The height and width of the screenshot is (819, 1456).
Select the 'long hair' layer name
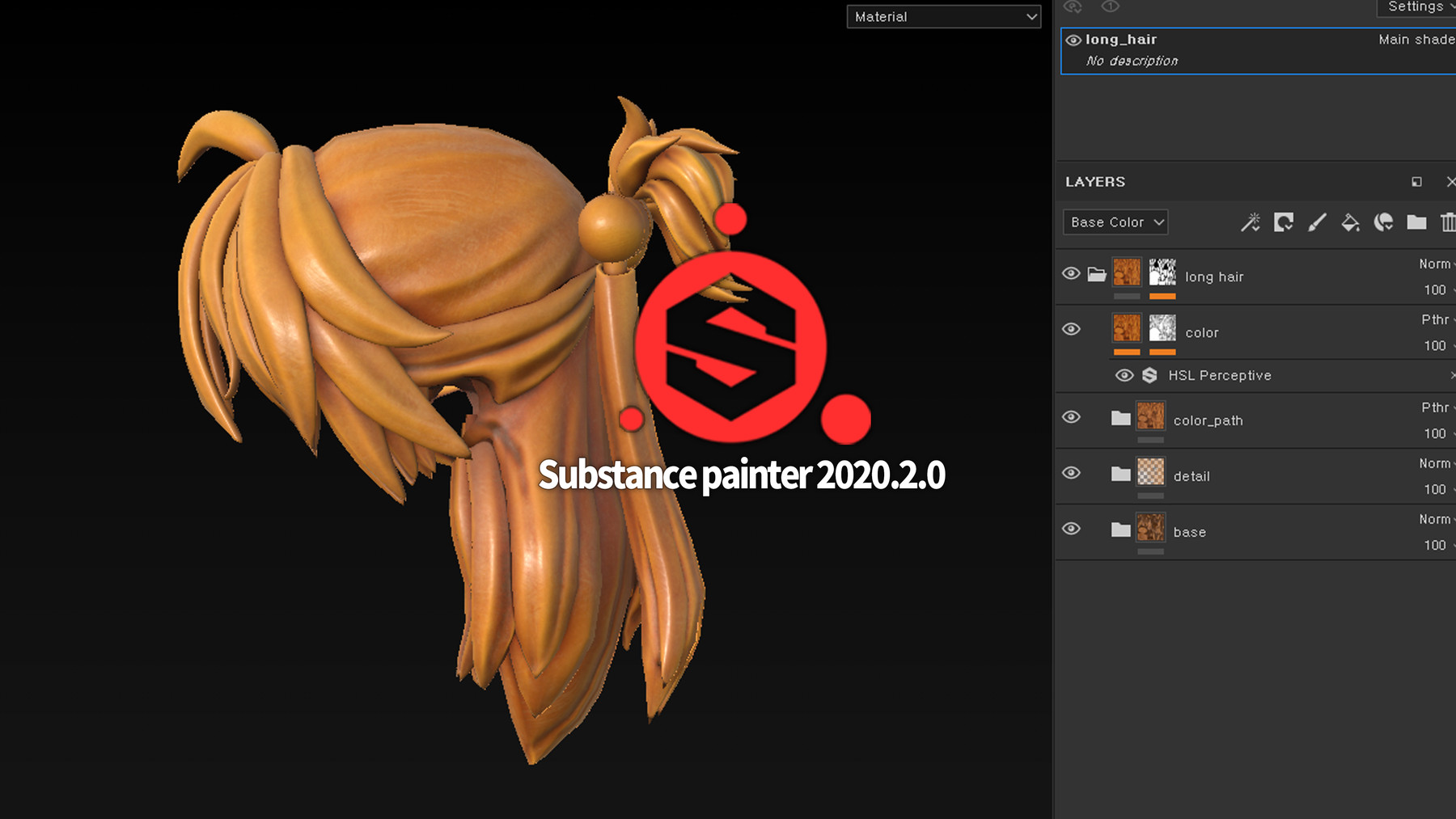pos(1214,277)
